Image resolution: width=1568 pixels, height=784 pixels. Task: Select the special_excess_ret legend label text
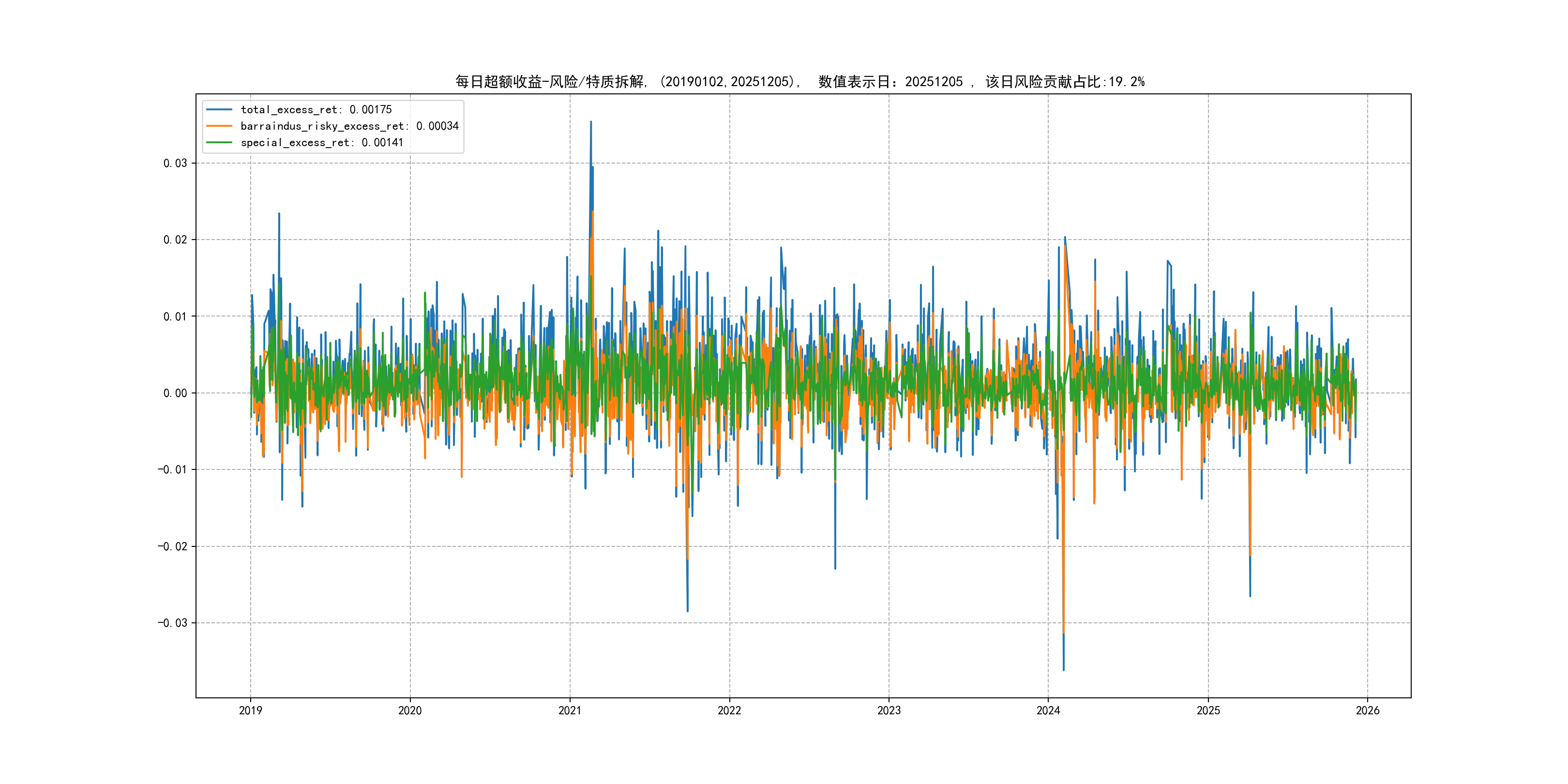pos(321,142)
